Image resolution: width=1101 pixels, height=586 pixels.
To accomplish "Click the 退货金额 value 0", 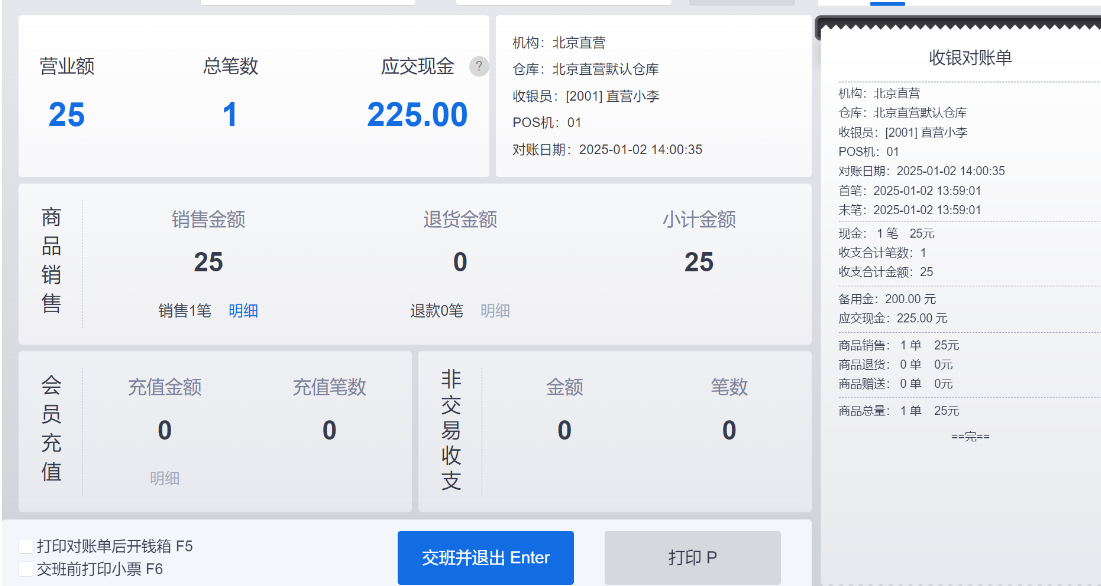I will click(x=460, y=262).
